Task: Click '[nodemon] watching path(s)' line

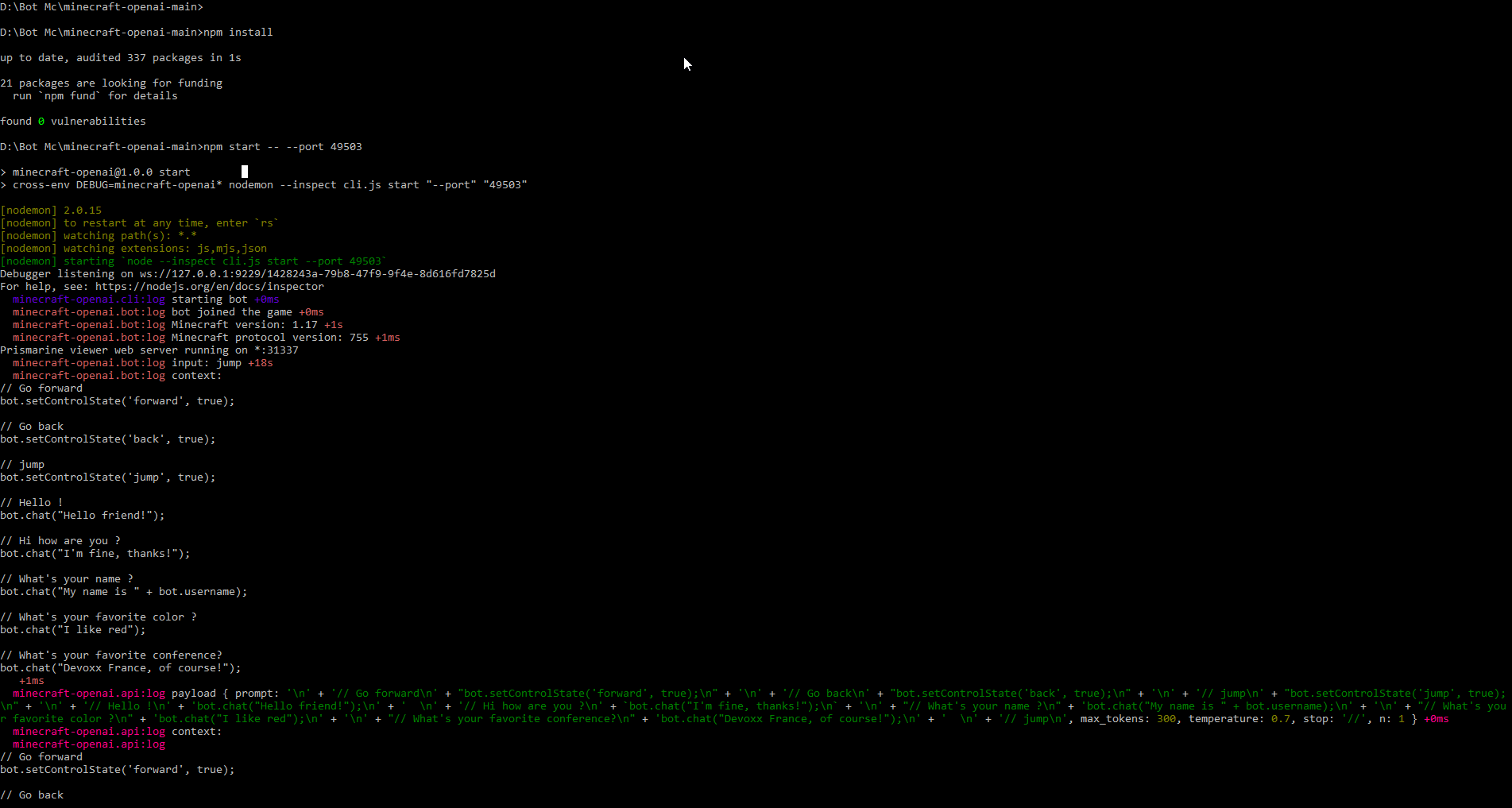Action: [x=99, y=235]
